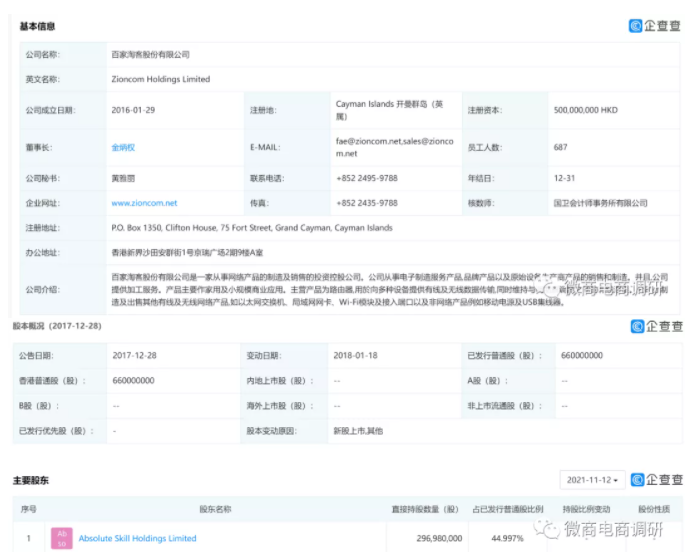Click the 直接持股数量 (股) column header

[425, 509]
